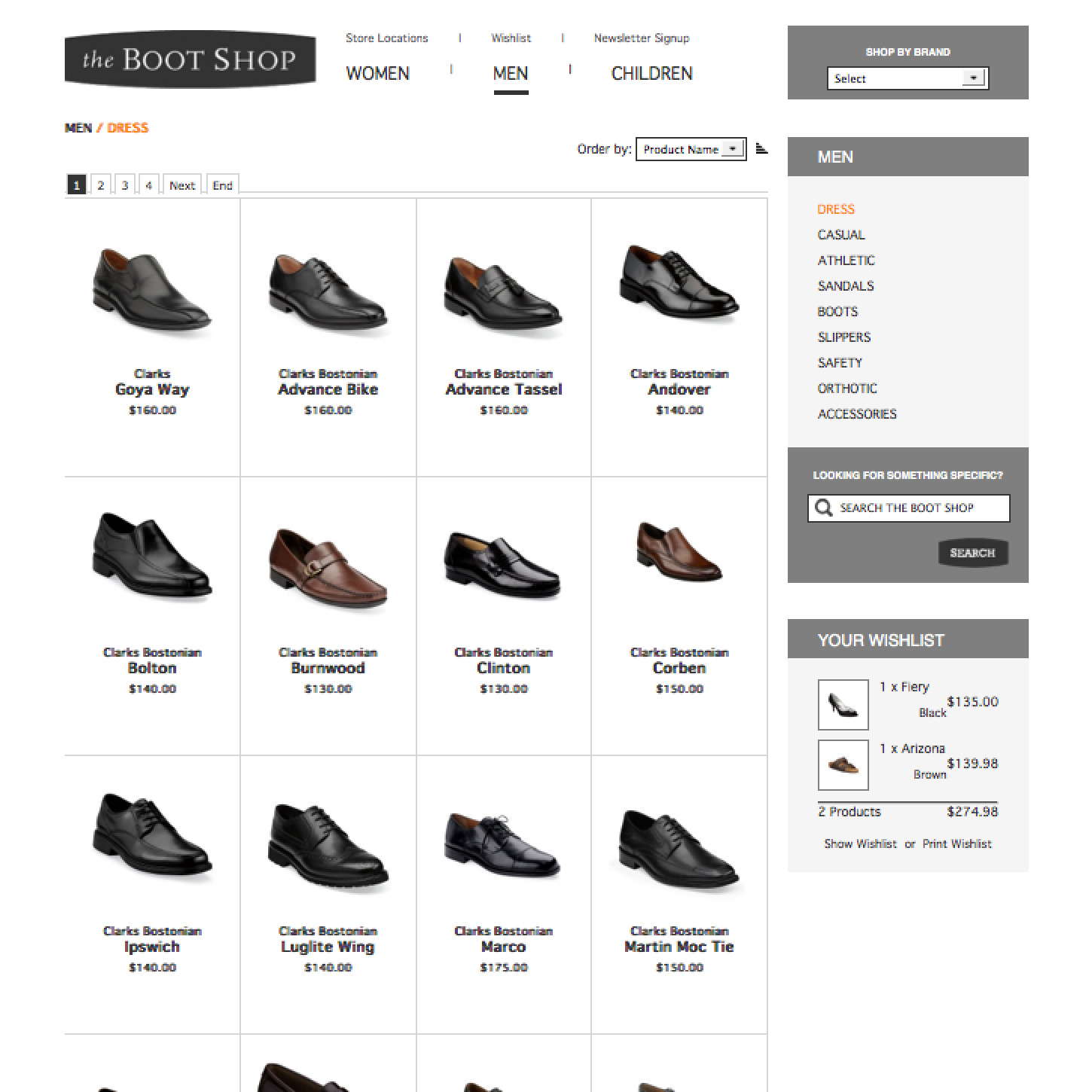
Task: Click the Search button
Action: pyautogui.click(x=973, y=553)
